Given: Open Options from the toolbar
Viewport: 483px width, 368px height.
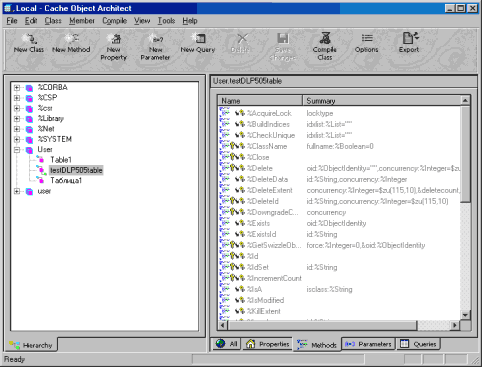Looking at the screenshot, I should tap(367, 38).
